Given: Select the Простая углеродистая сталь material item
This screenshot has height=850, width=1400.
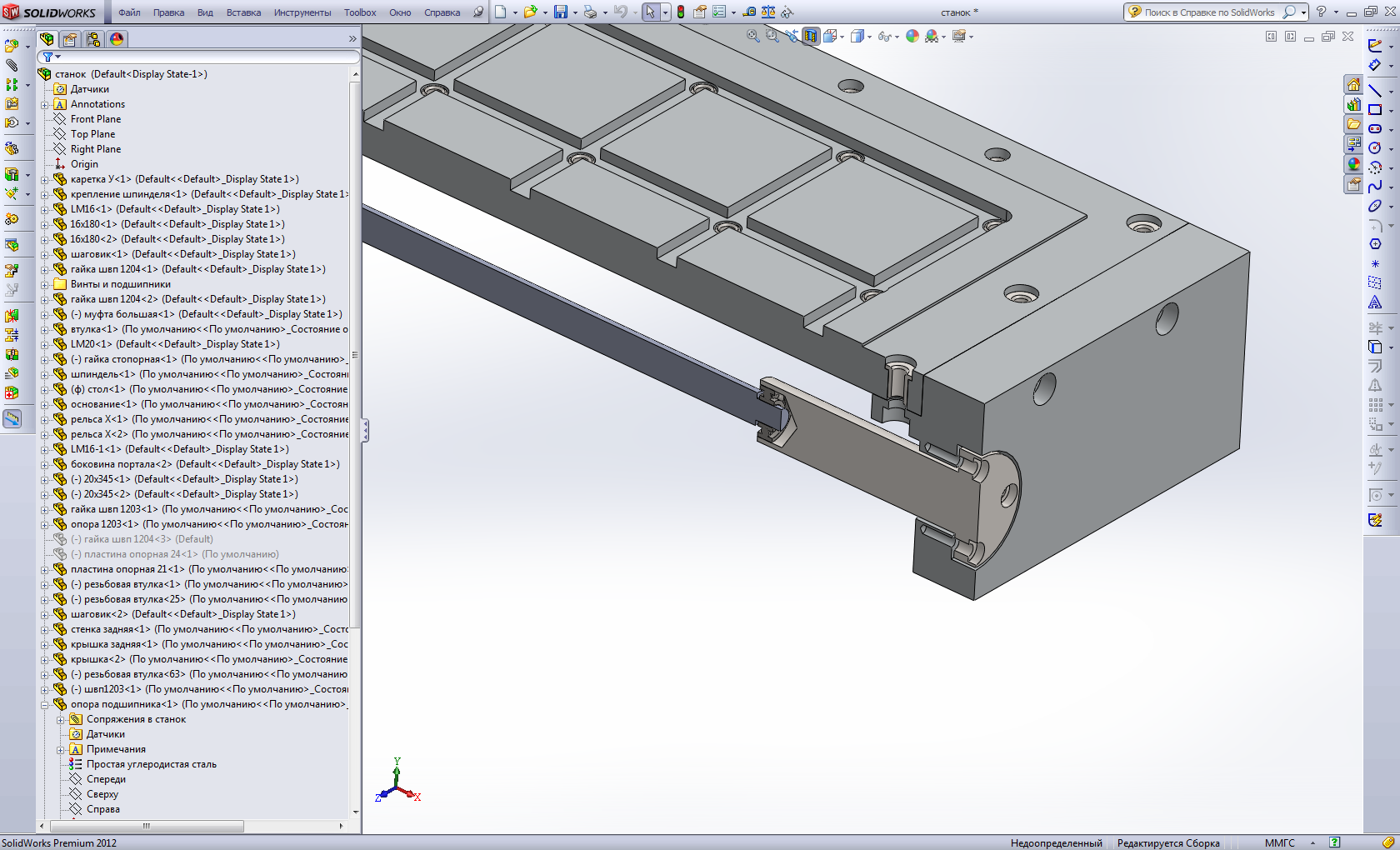Looking at the screenshot, I should pos(151,764).
